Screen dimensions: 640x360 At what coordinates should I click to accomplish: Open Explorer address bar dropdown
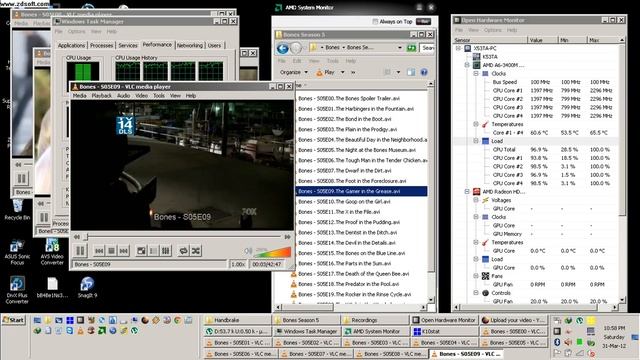400,48
